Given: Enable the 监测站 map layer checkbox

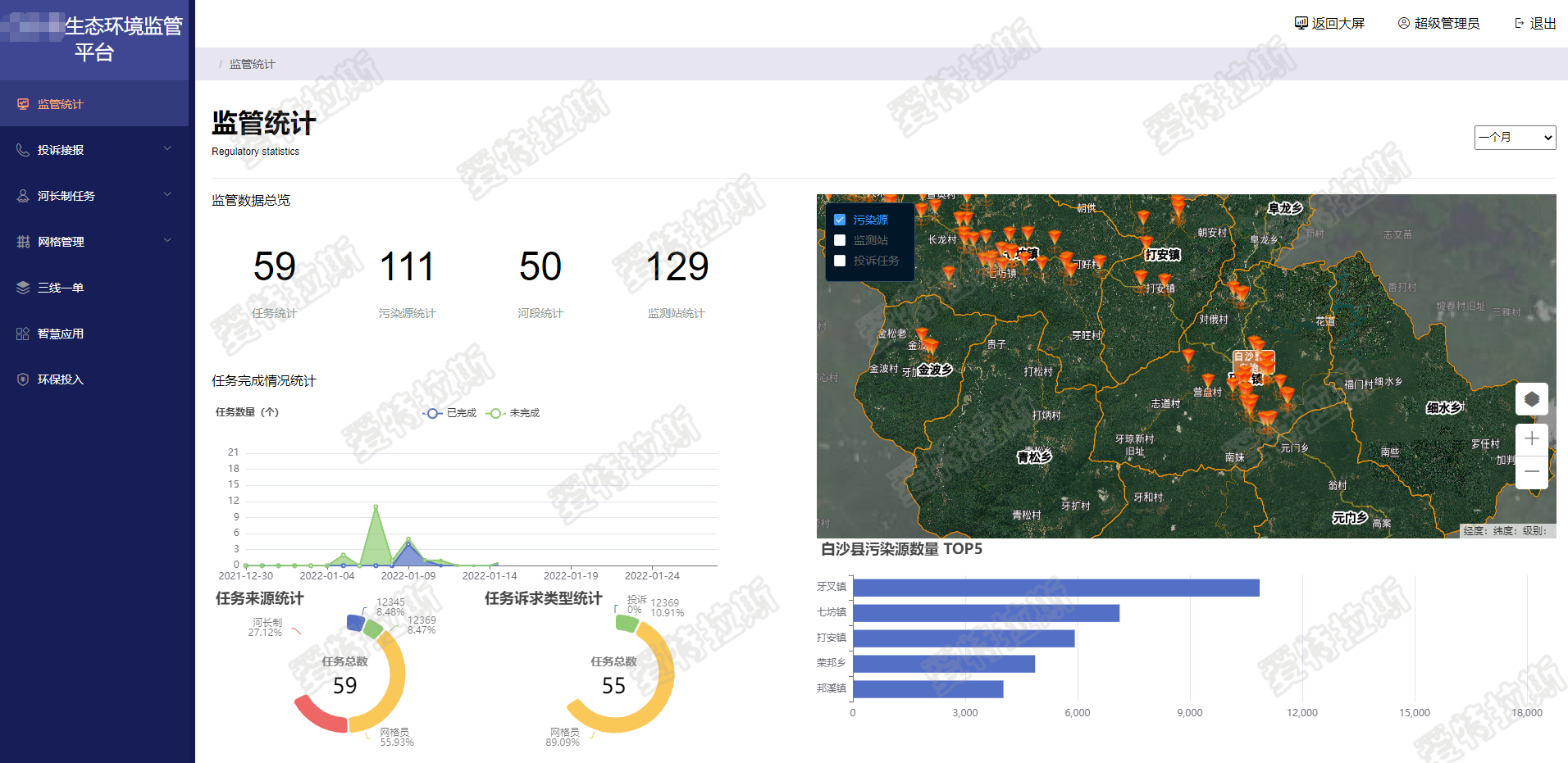Looking at the screenshot, I should tap(840, 240).
